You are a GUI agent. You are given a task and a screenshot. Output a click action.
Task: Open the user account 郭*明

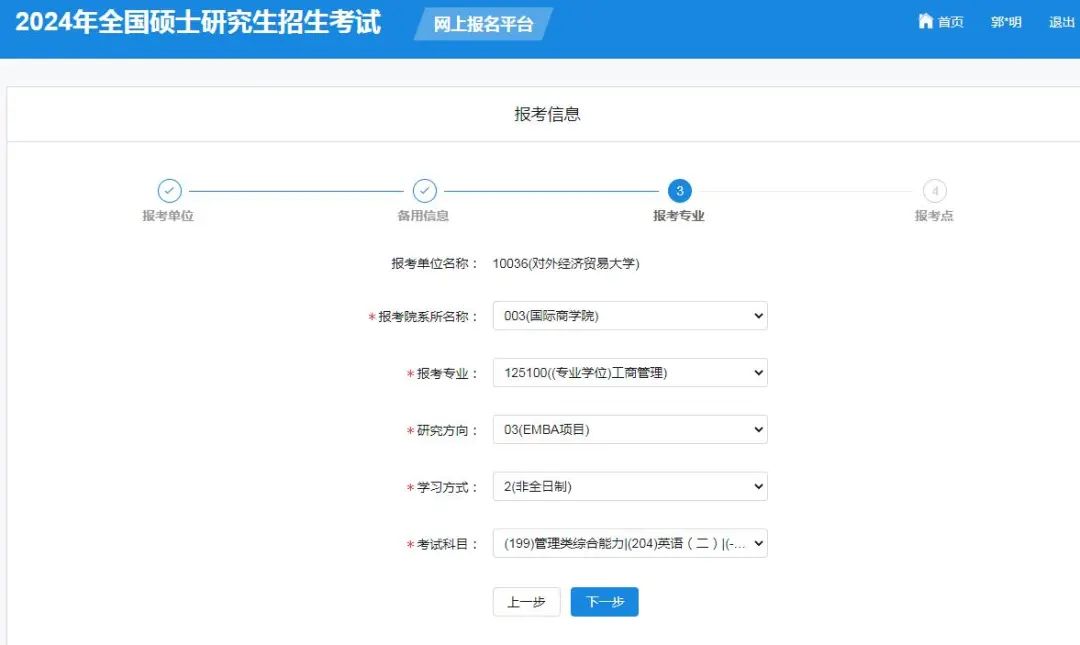[1006, 22]
